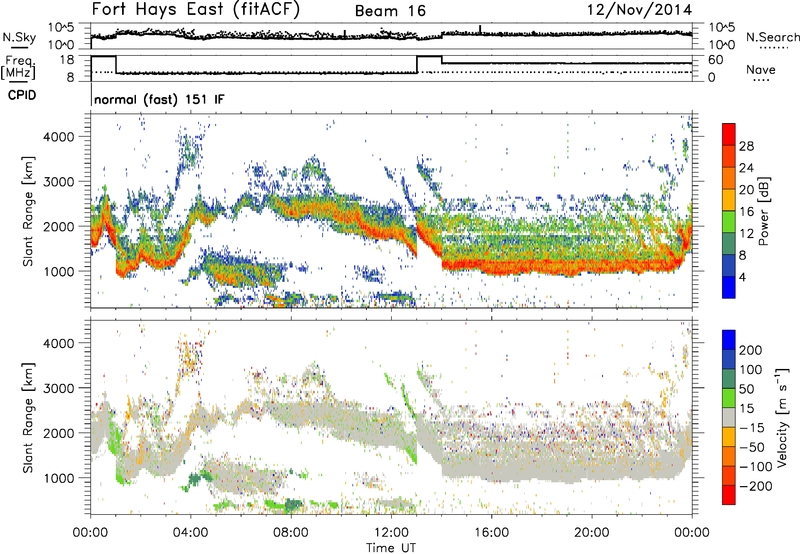800x554 pixels.
Task: Click the 'Power [dB]' colorbar label
Action: tap(764, 211)
